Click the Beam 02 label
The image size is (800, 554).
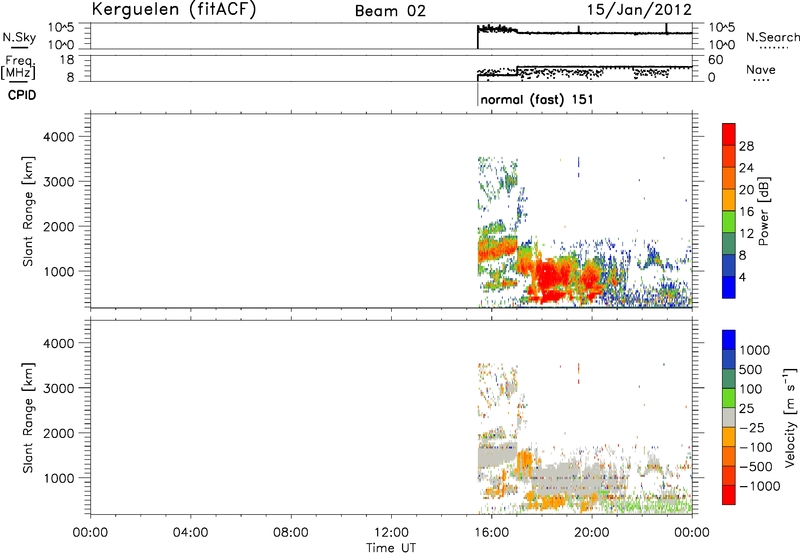tap(390, 11)
